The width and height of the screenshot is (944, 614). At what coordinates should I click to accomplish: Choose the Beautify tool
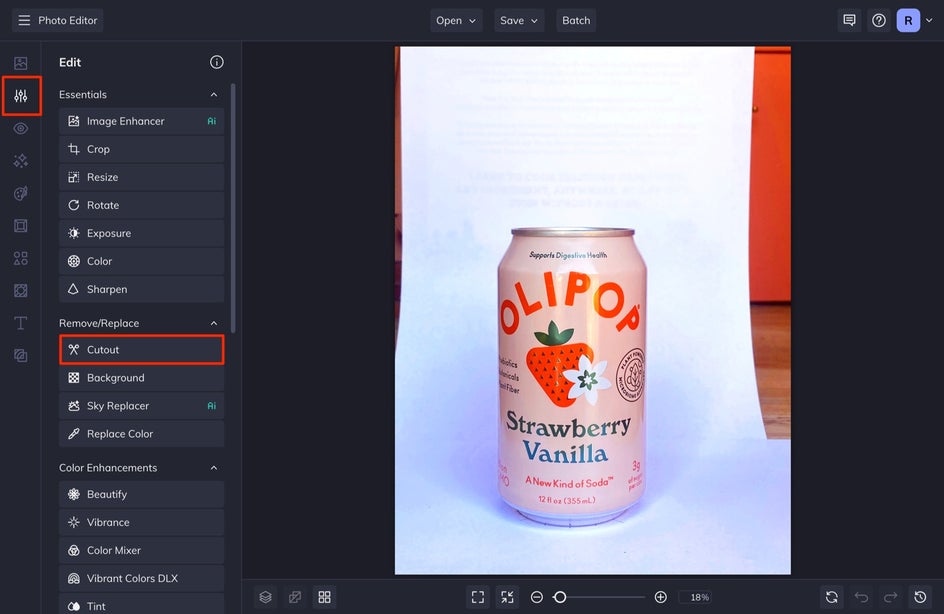(x=141, y=494)
